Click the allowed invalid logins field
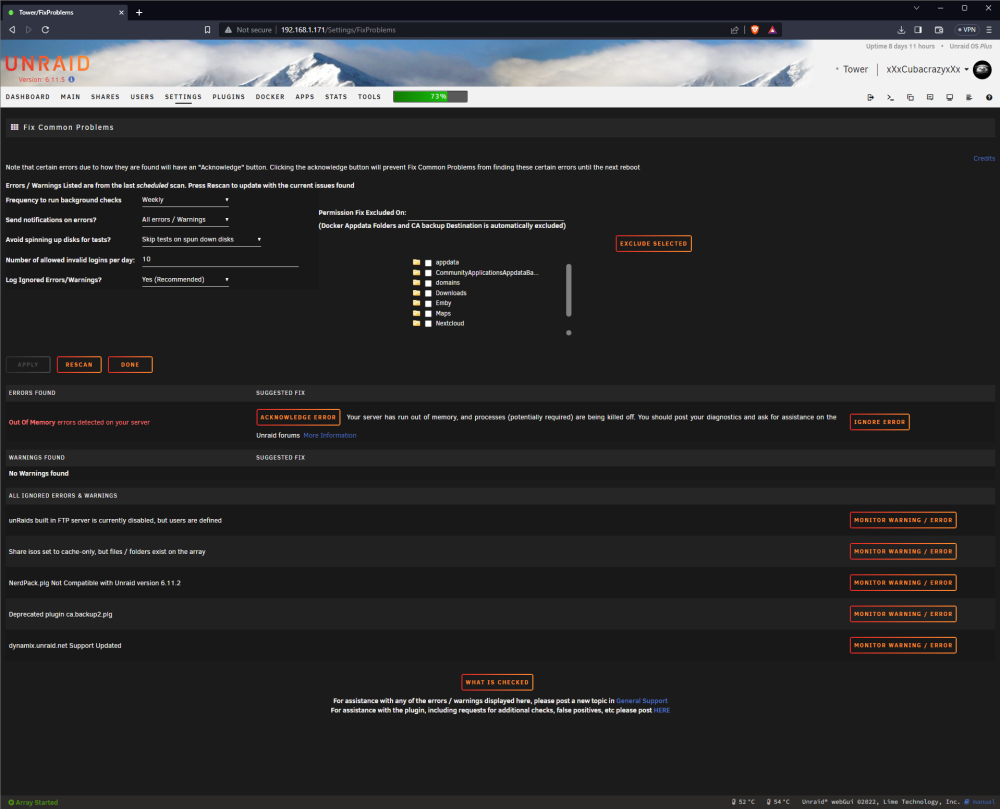 pos(219,259)
